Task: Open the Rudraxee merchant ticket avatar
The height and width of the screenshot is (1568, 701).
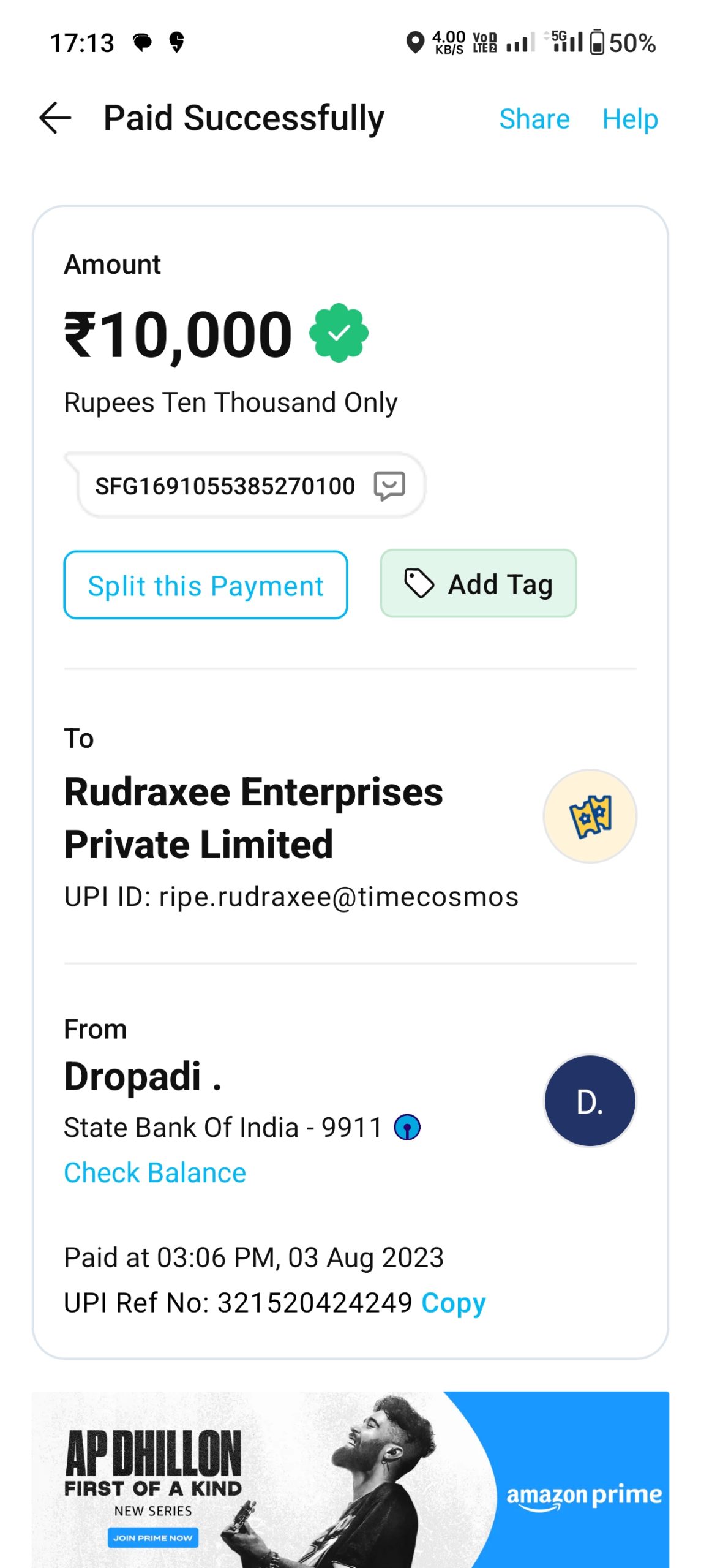Action: (x=590, y=816)
